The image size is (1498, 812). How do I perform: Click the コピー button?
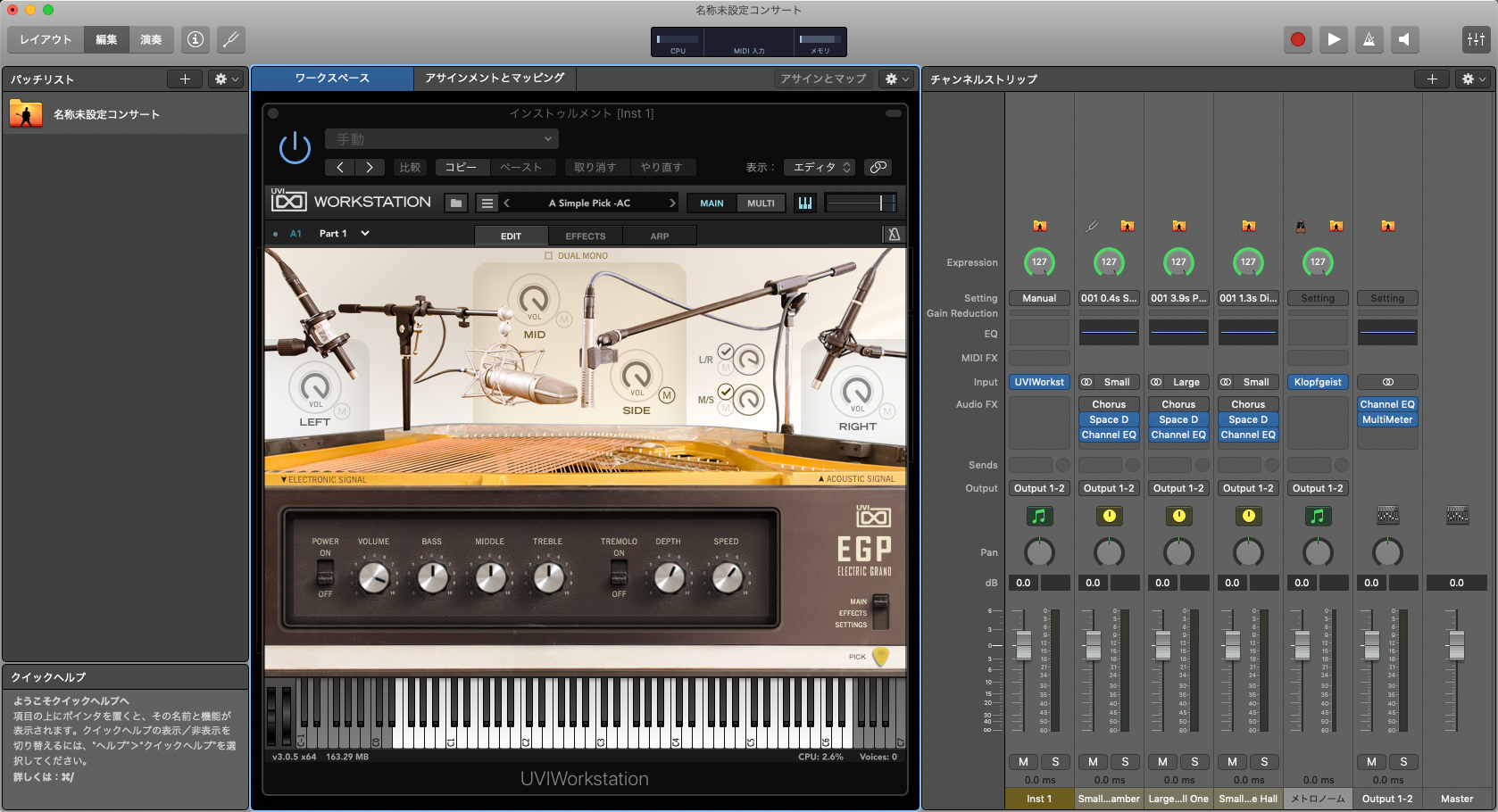pos(461,167)
